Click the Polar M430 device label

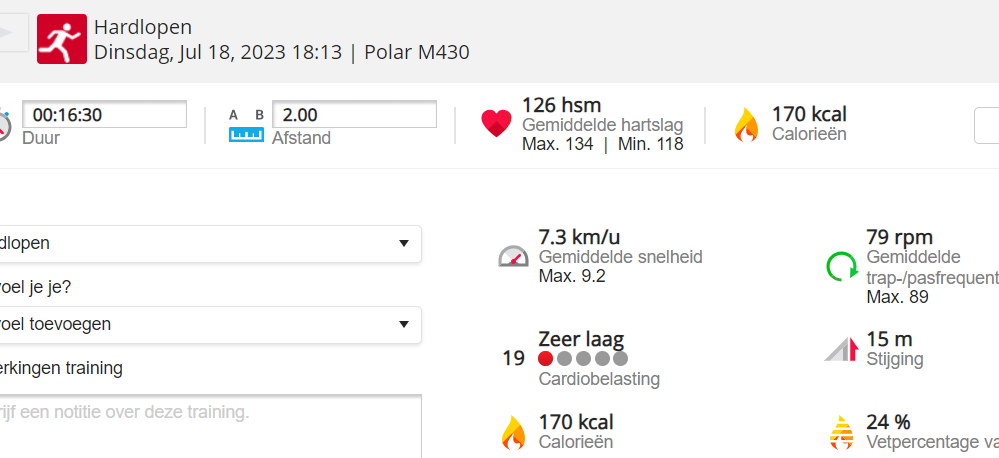(x=417, y=53)
